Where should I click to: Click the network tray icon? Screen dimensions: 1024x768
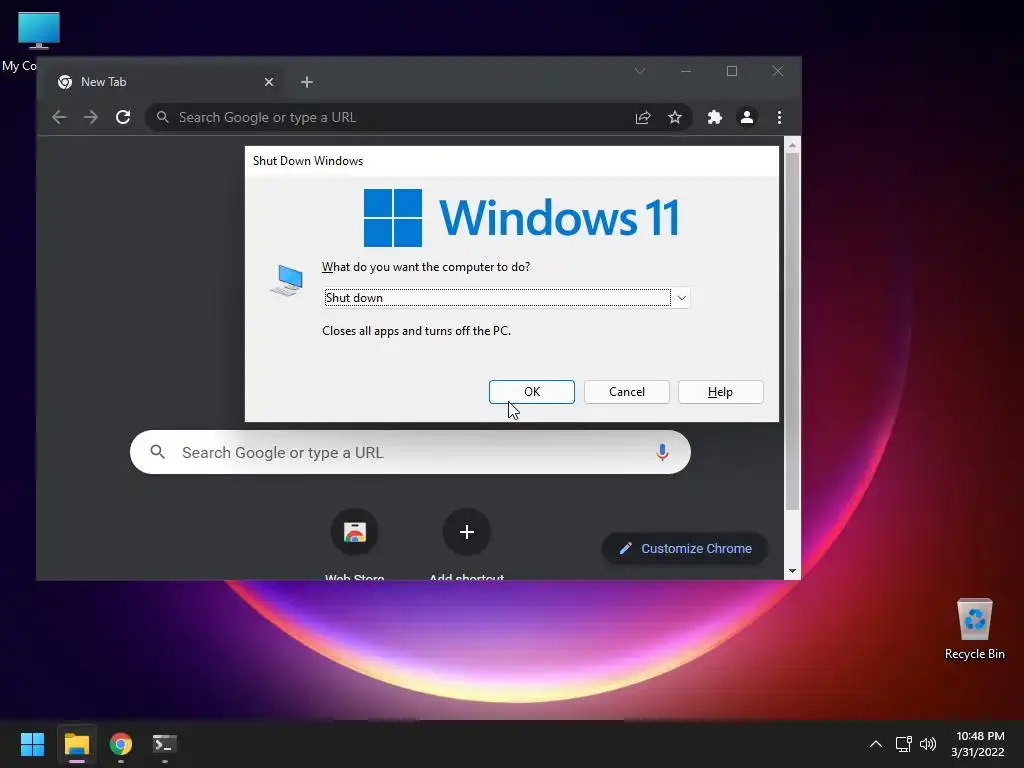tap(904, 744)
